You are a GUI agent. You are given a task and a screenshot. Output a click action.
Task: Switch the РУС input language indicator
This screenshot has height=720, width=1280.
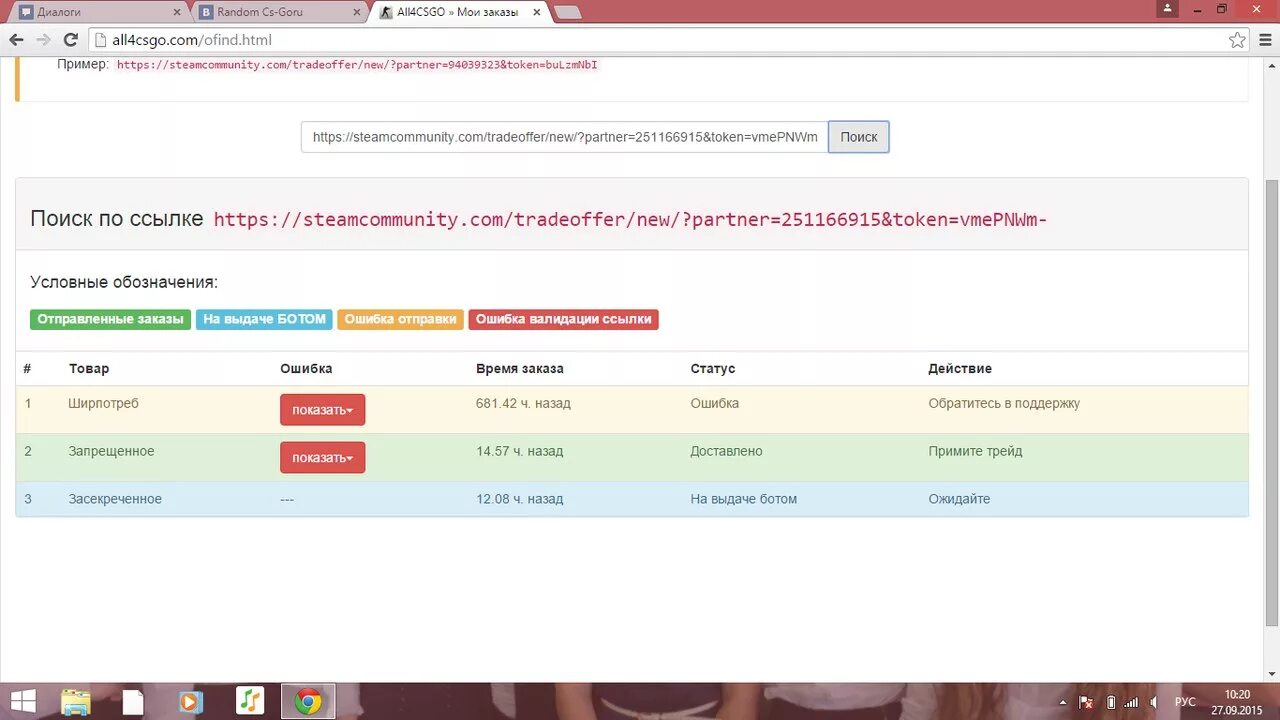pos(1185,702)
